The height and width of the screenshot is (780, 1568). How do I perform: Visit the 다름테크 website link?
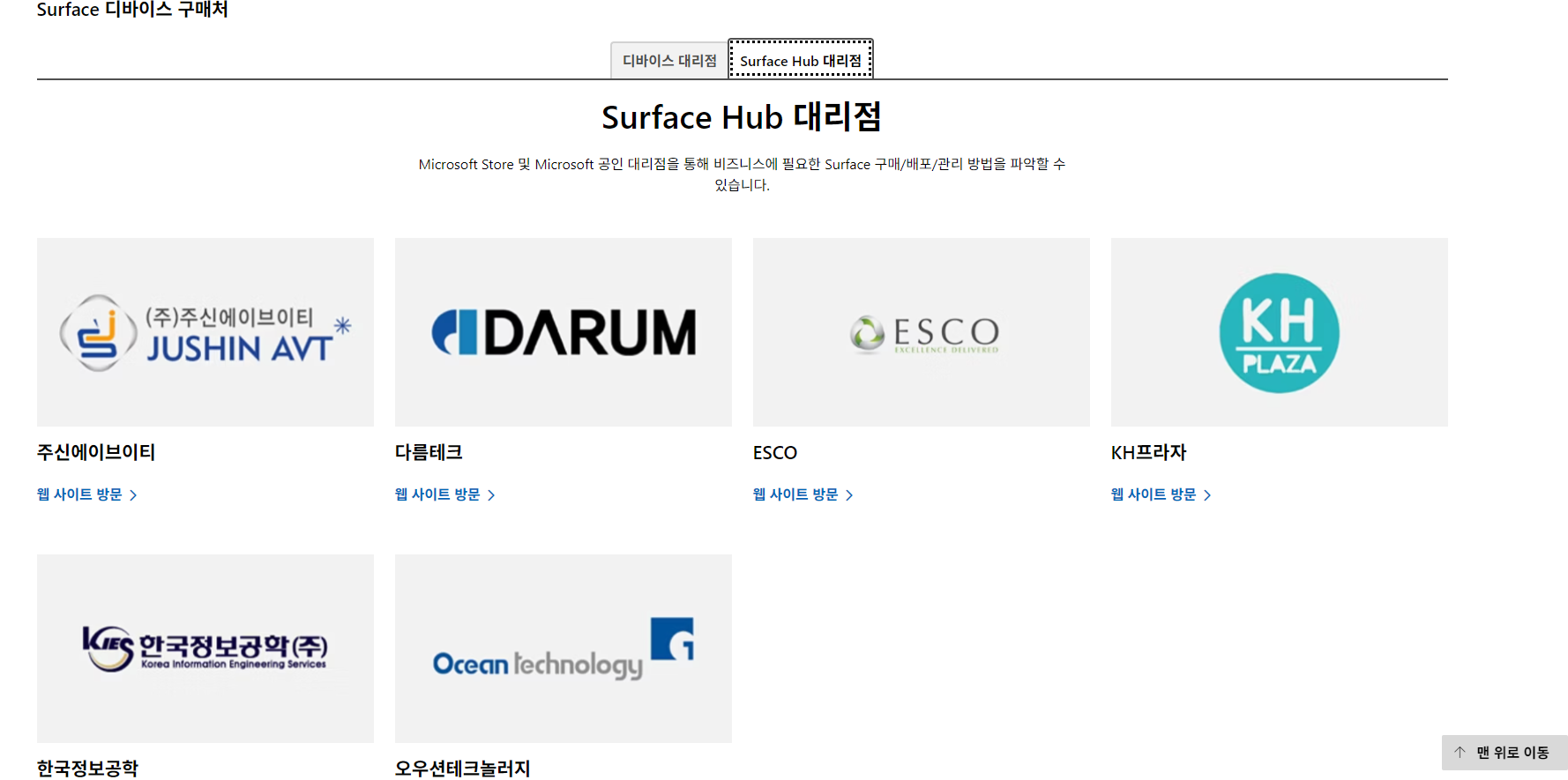[x=445, y=494]
